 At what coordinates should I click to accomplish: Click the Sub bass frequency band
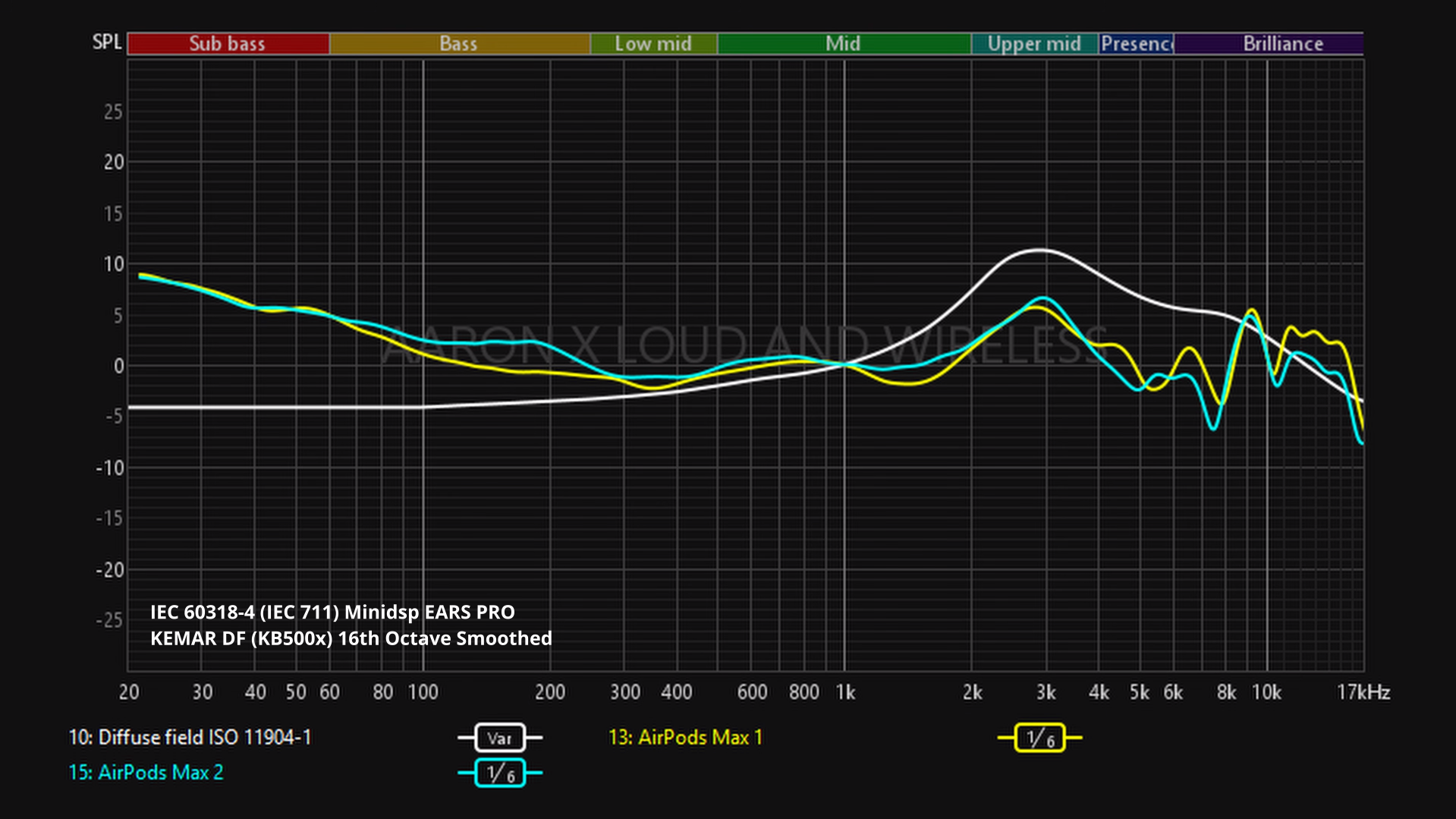tap(228, 43)
